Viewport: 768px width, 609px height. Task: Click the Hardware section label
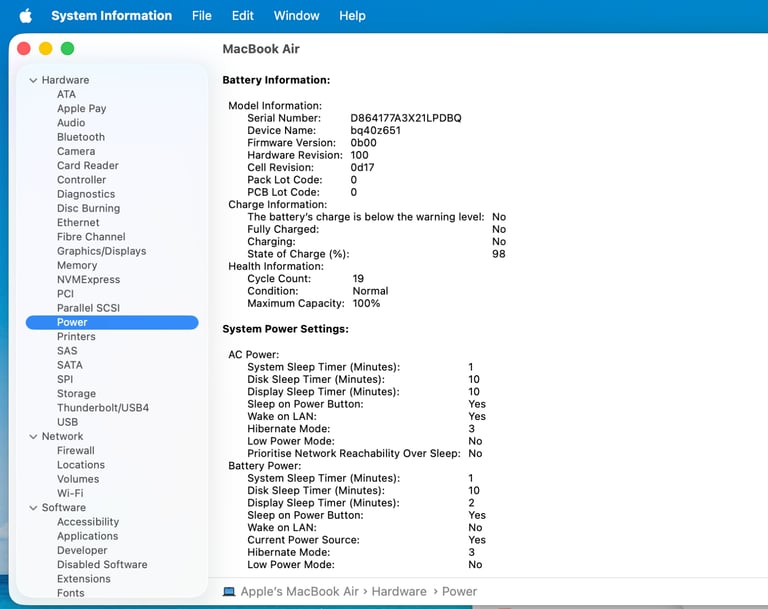pos(65,80)
